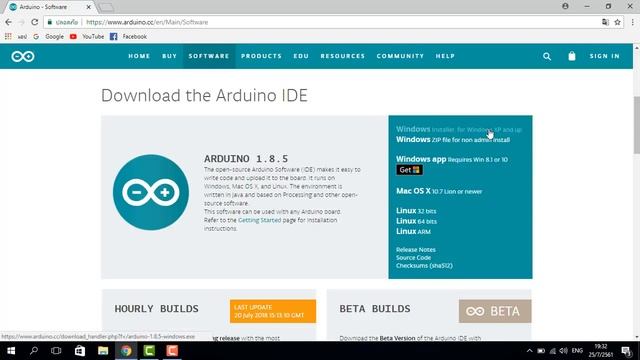Open green Camtasia icon on taskbar
This screenshot has width=640, height=360.
pyautogui.click(x=149, y=351)
